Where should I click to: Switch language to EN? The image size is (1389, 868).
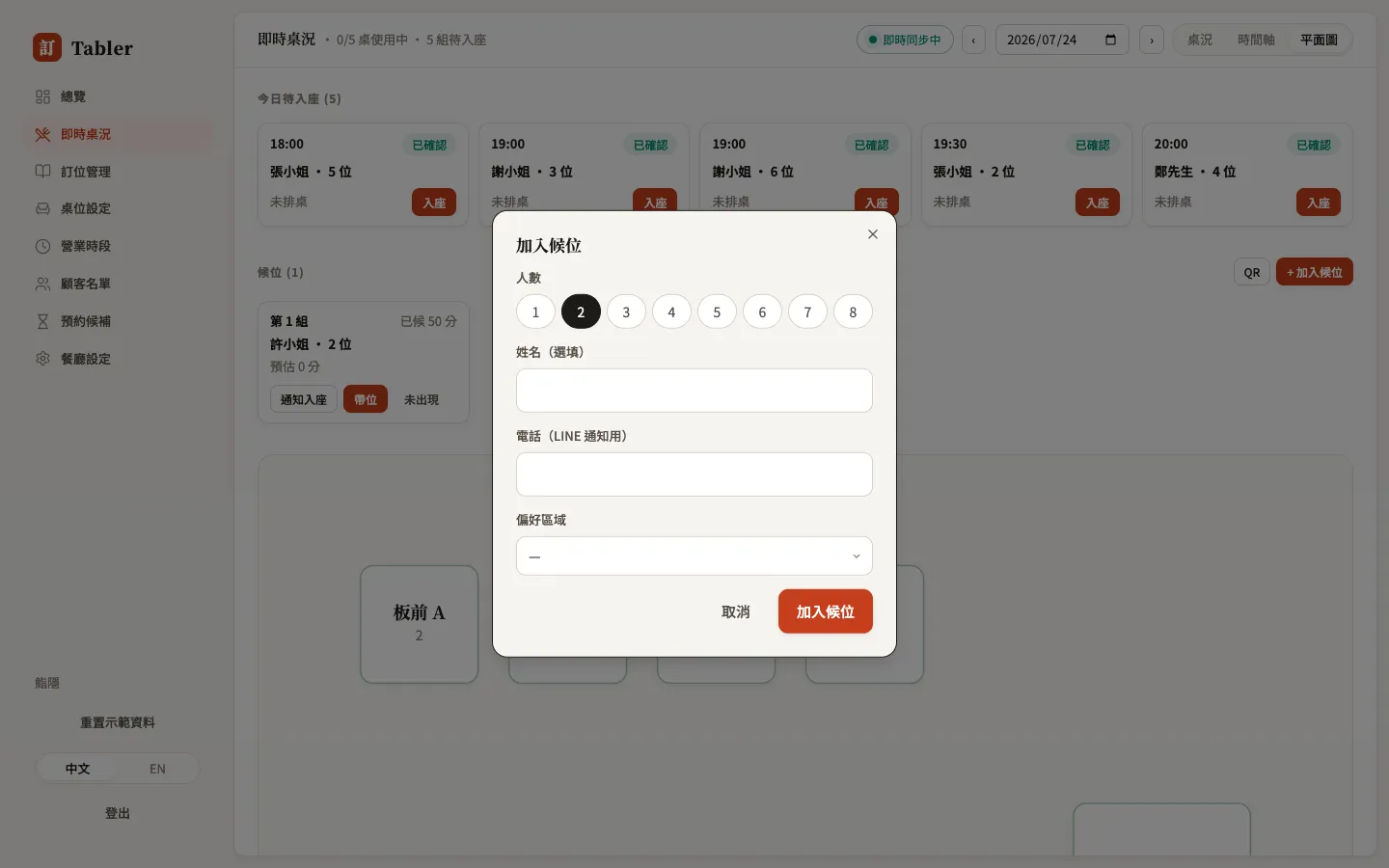[x=157, y=769]
